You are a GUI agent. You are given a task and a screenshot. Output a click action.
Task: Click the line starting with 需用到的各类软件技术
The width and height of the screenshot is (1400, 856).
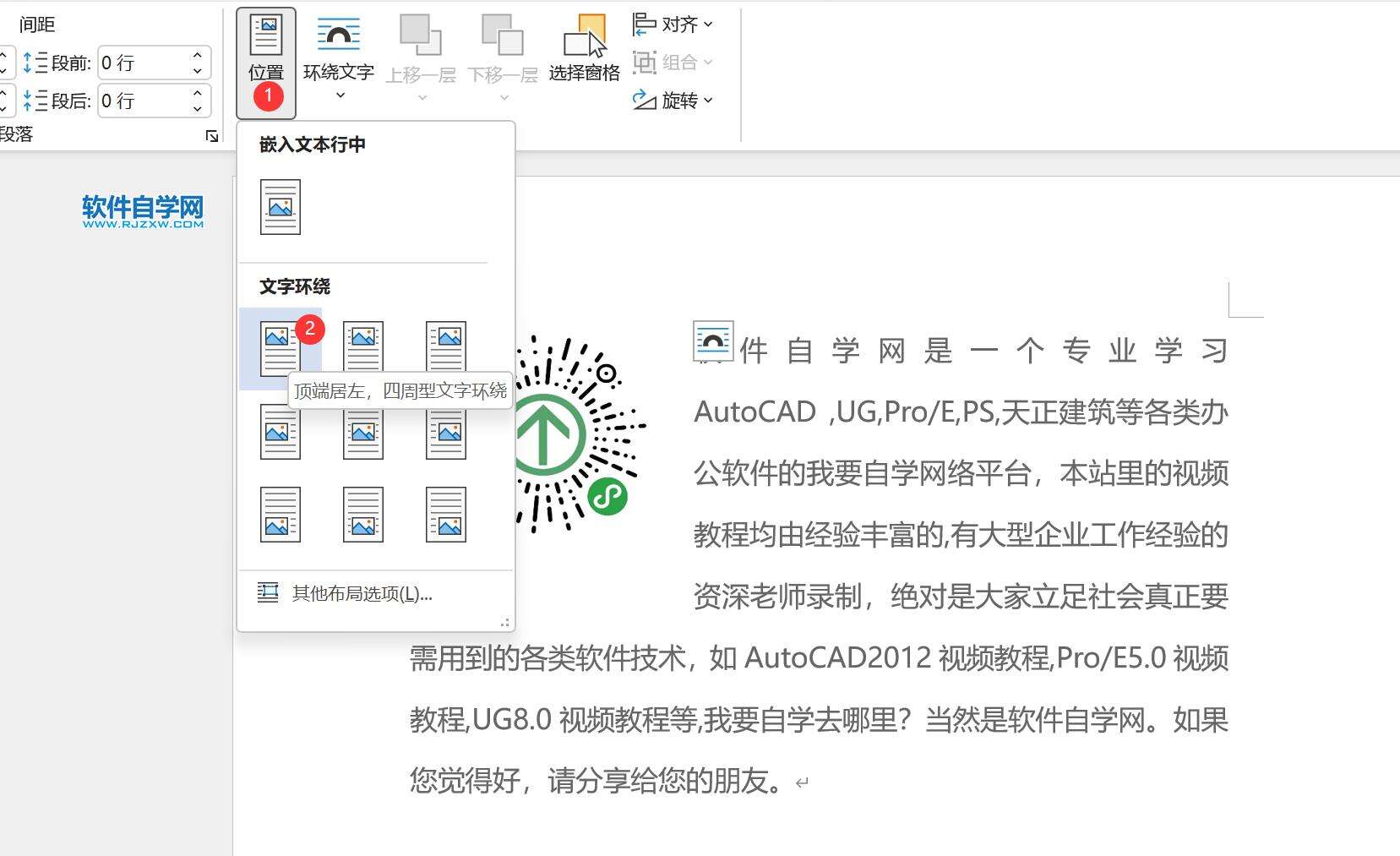click(819, 658)
